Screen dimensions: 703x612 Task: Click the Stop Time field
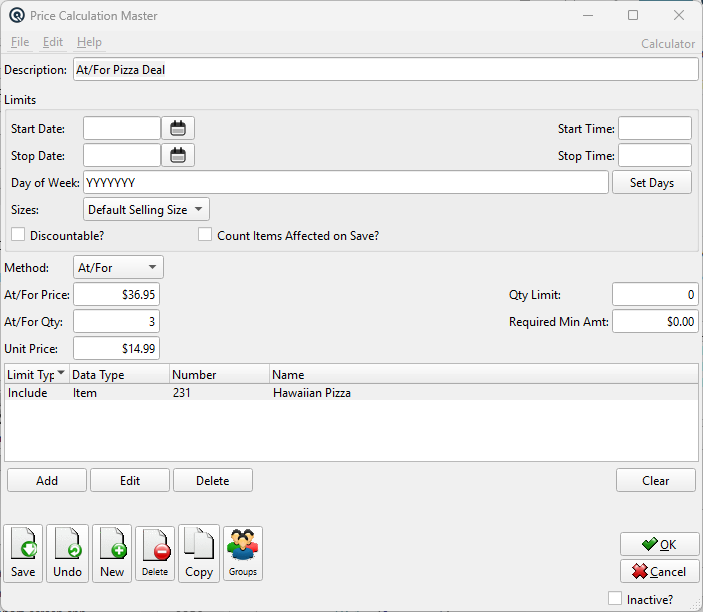tap(655, 156)
